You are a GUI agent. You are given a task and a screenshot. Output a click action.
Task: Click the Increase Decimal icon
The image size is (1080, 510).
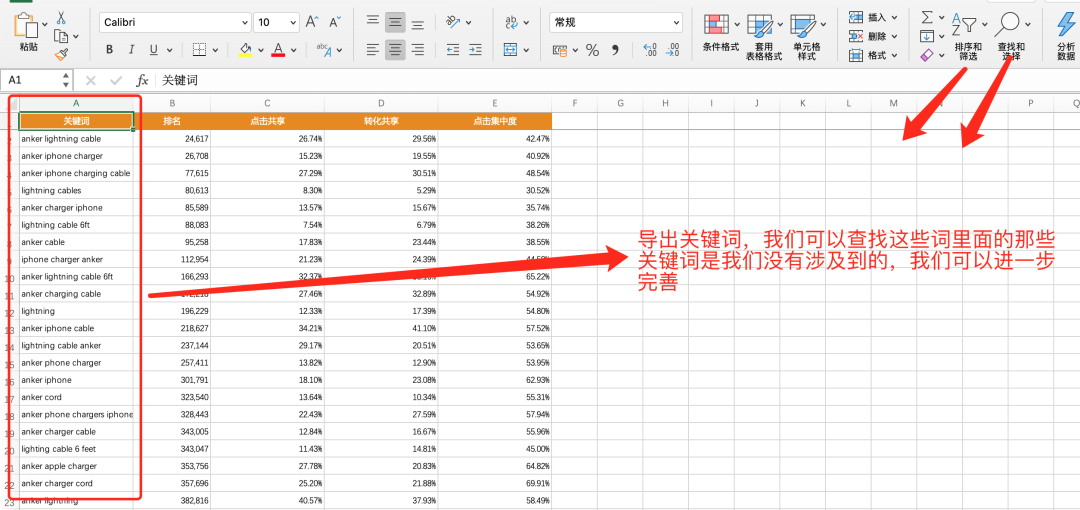650,50
